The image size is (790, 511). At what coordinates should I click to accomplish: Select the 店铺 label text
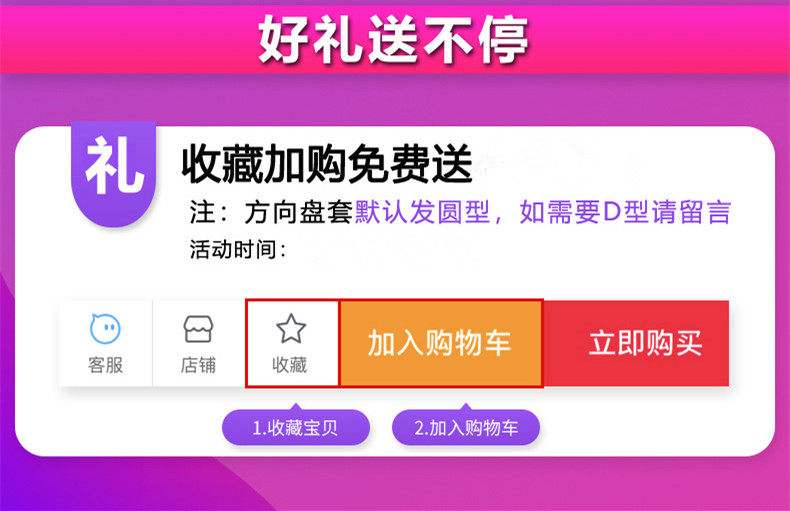point(198,365)
